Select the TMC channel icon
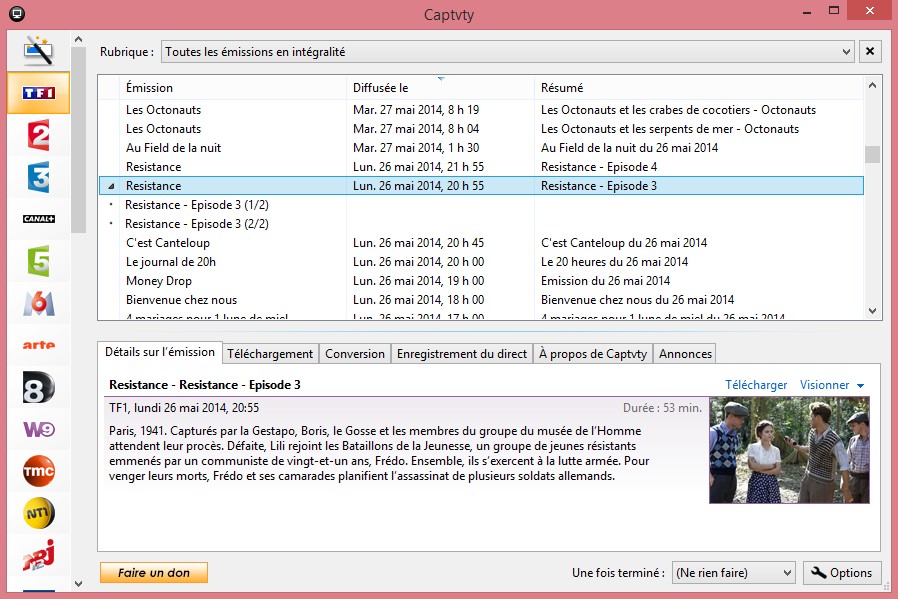This screenshot has height=599, width=898. click(38, 471)
